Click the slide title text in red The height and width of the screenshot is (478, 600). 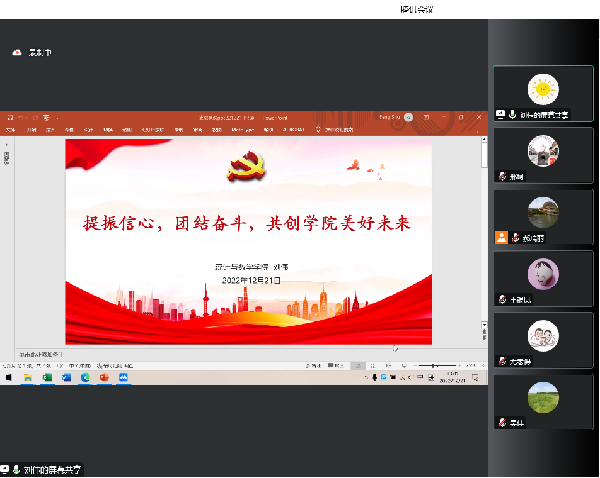(x=247, y=224)
